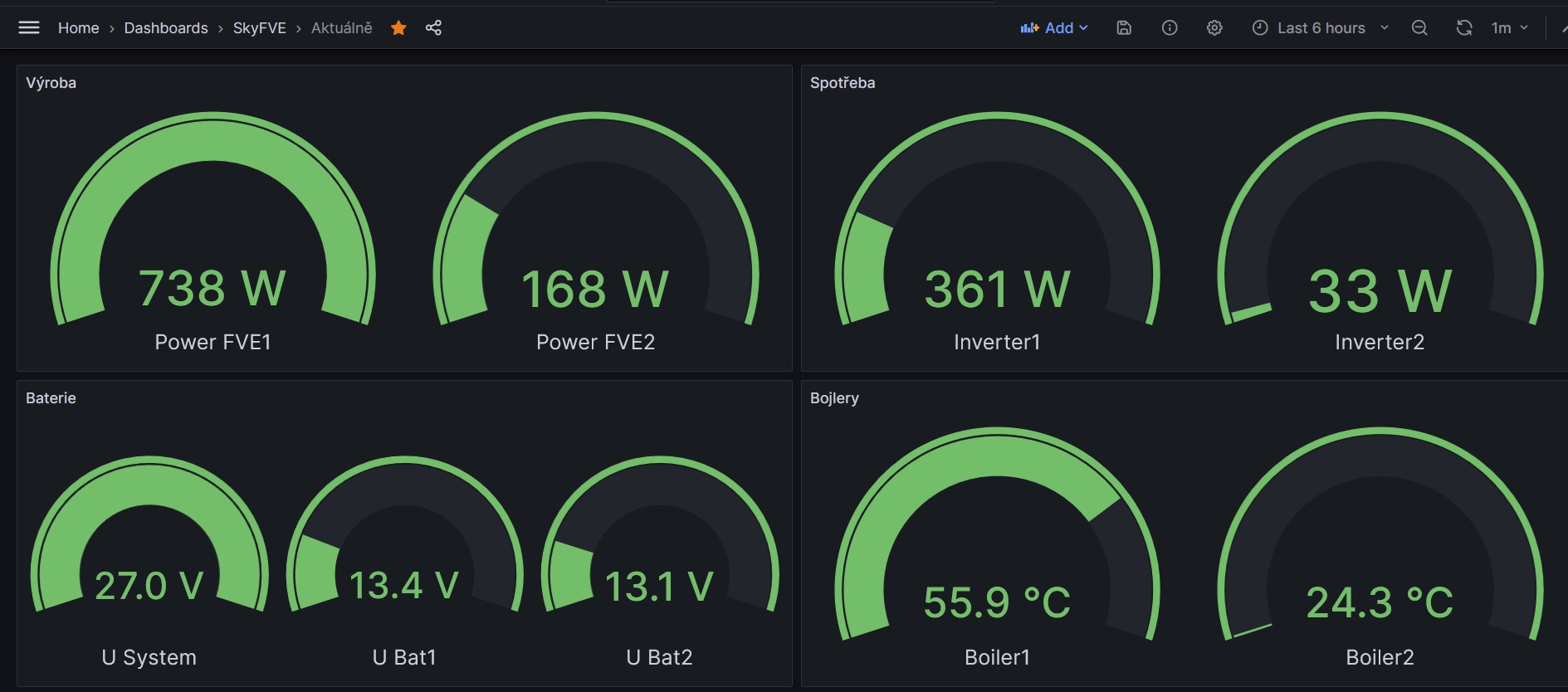The image size is (1568, 692).
Task: Click the Baterie panel header
Action: coord(51,398)
